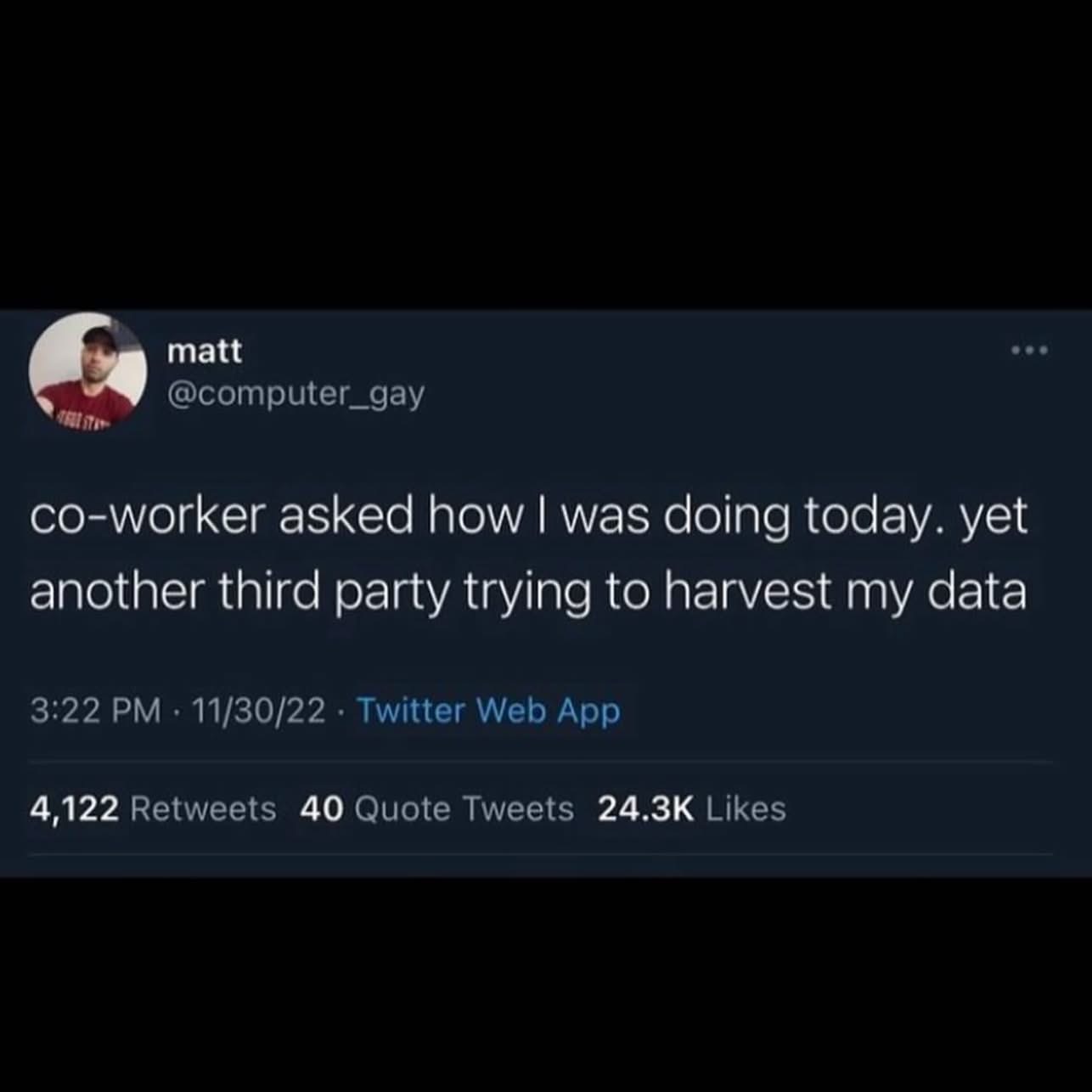Open the three-dot more options menu
This screenshot has width=1092, height=1092.
(x=1030, y=350)
